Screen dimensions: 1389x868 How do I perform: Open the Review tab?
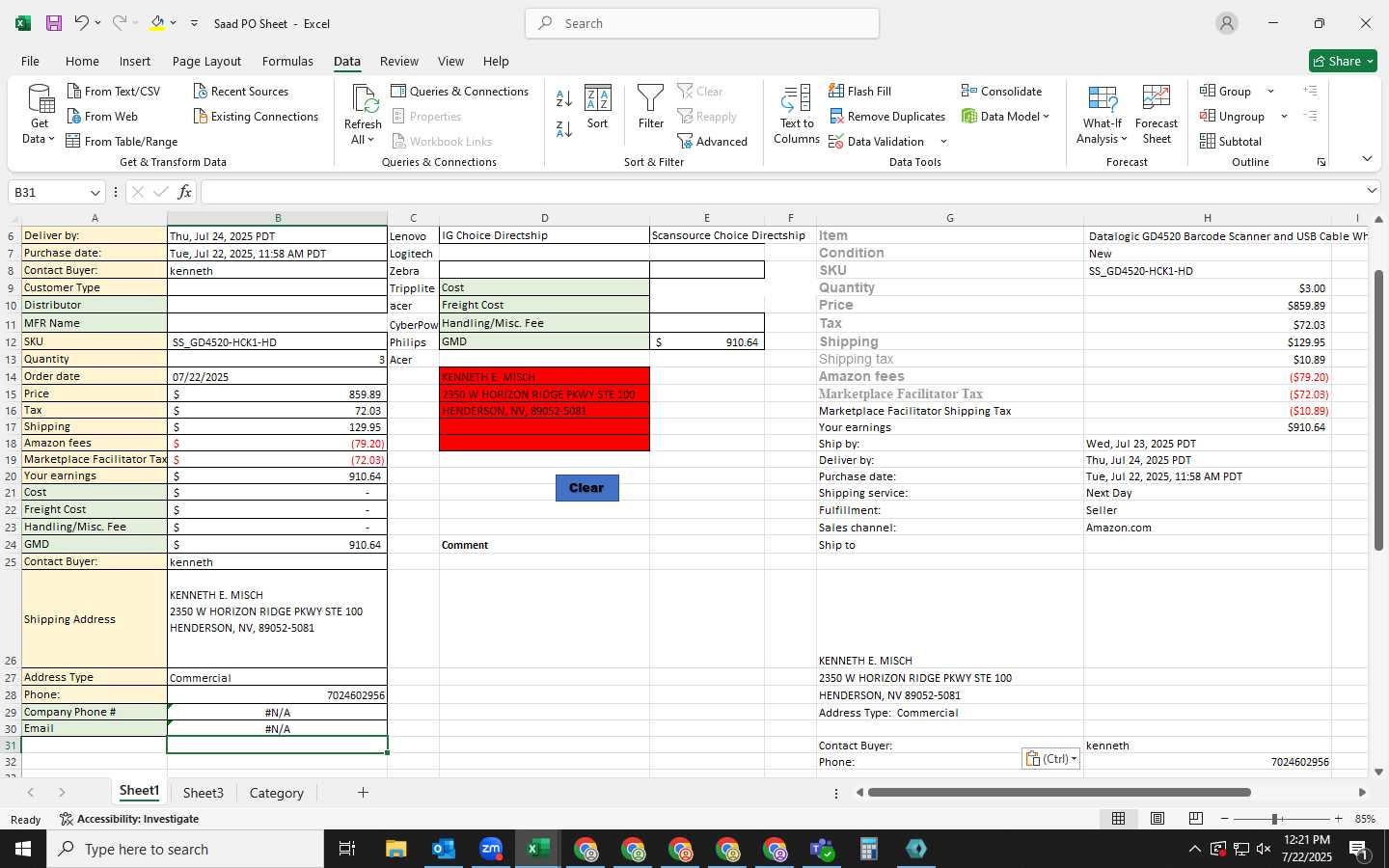tap(399, 61)
